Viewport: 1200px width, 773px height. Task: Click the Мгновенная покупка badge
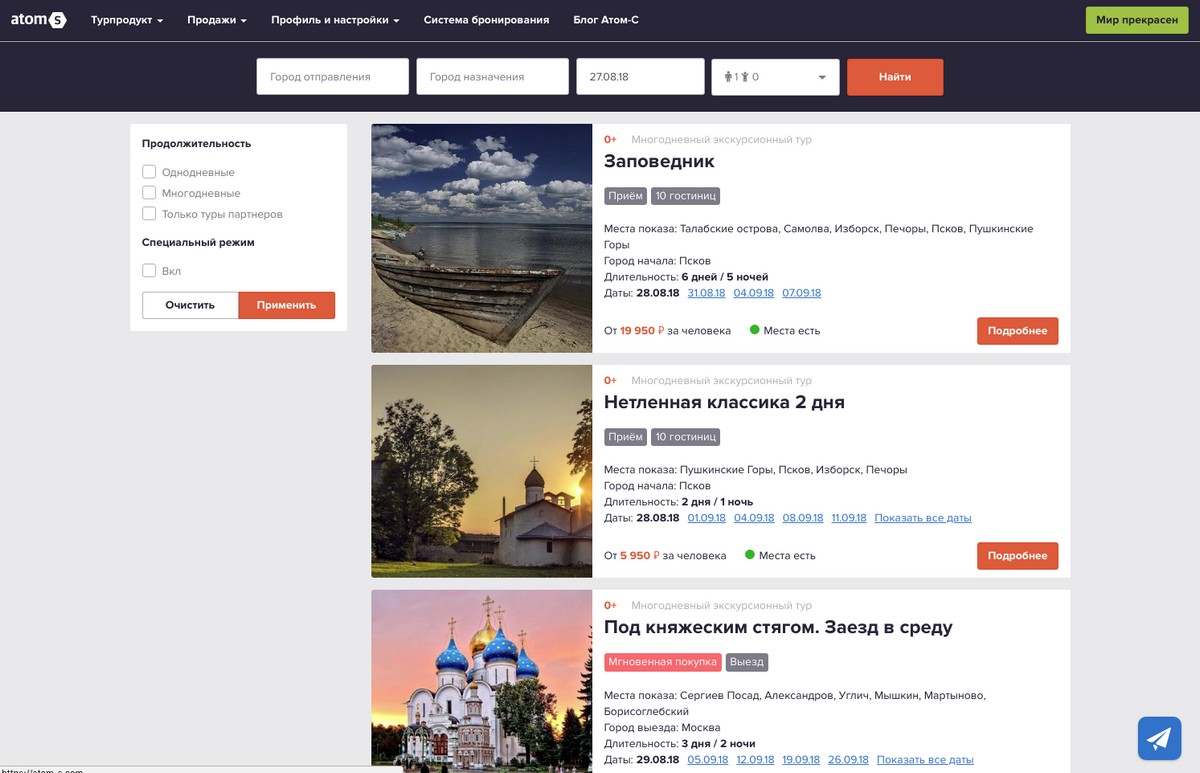tap(663, 662)
